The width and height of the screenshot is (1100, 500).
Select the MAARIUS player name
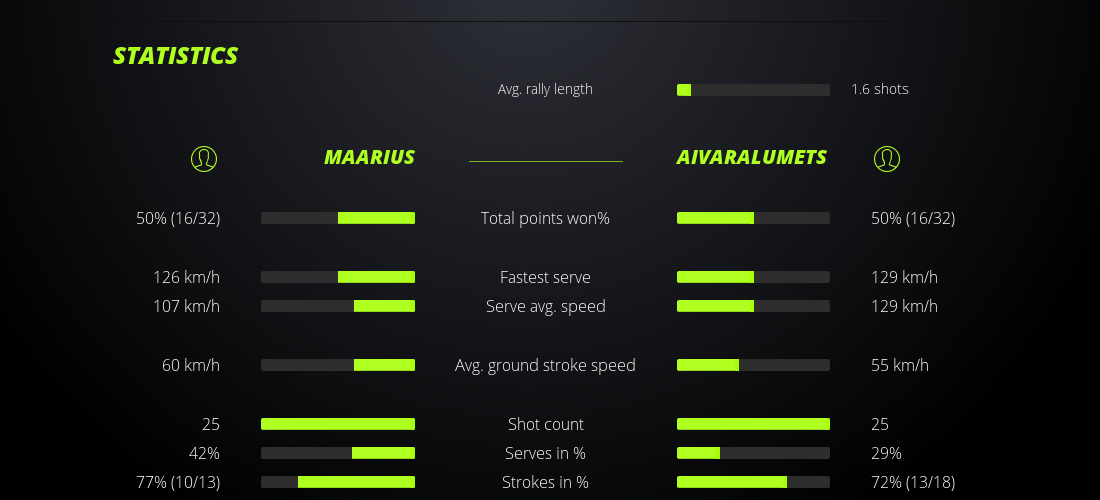369,157
